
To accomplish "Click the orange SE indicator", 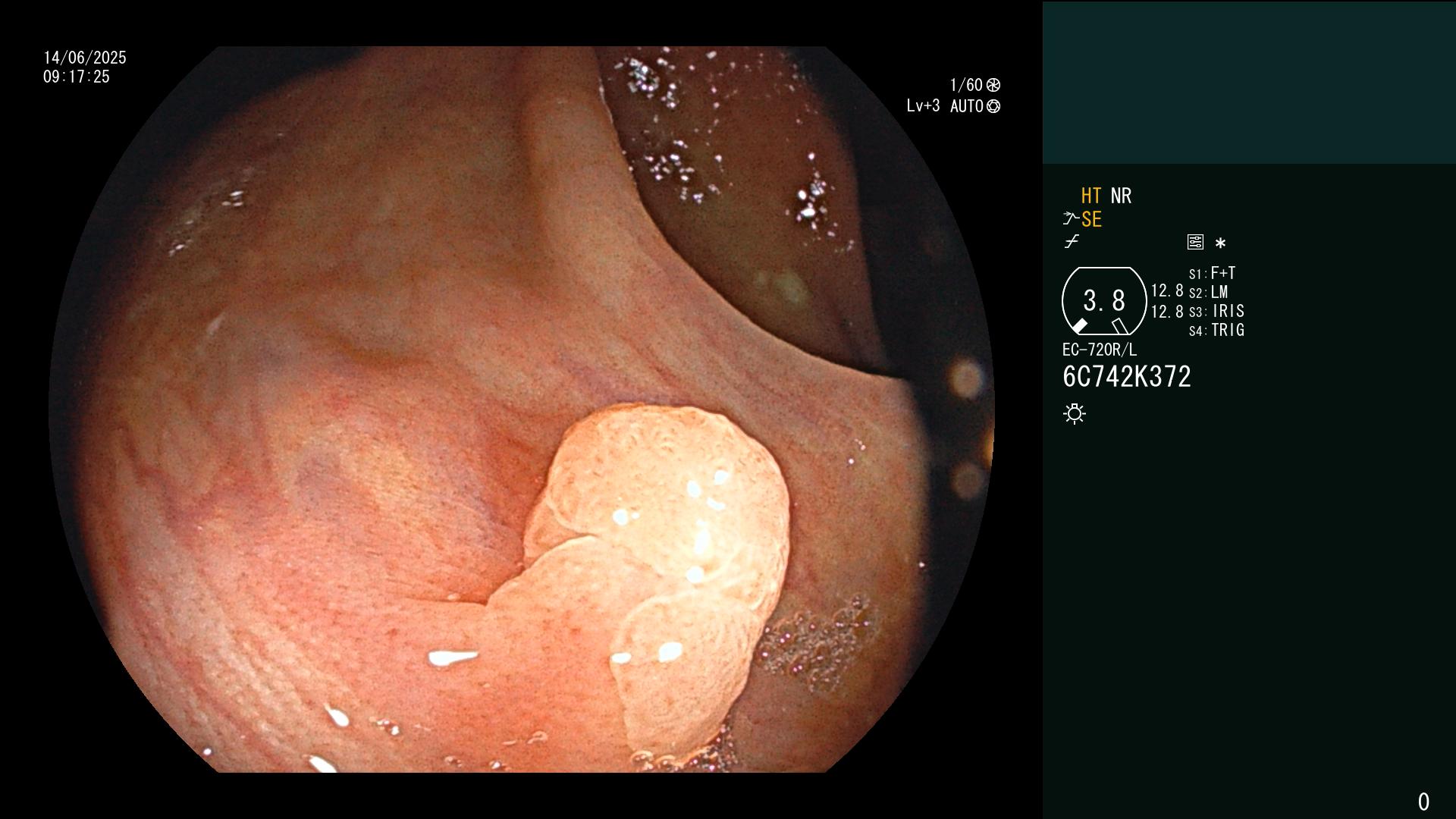I will [1091, 219].
